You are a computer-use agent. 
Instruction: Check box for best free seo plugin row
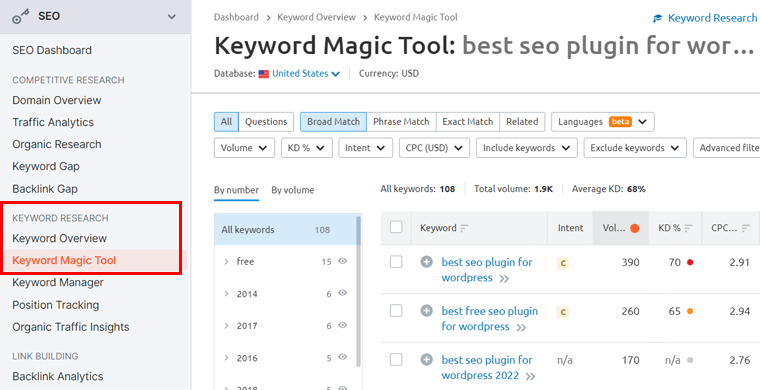coord(396,311)
